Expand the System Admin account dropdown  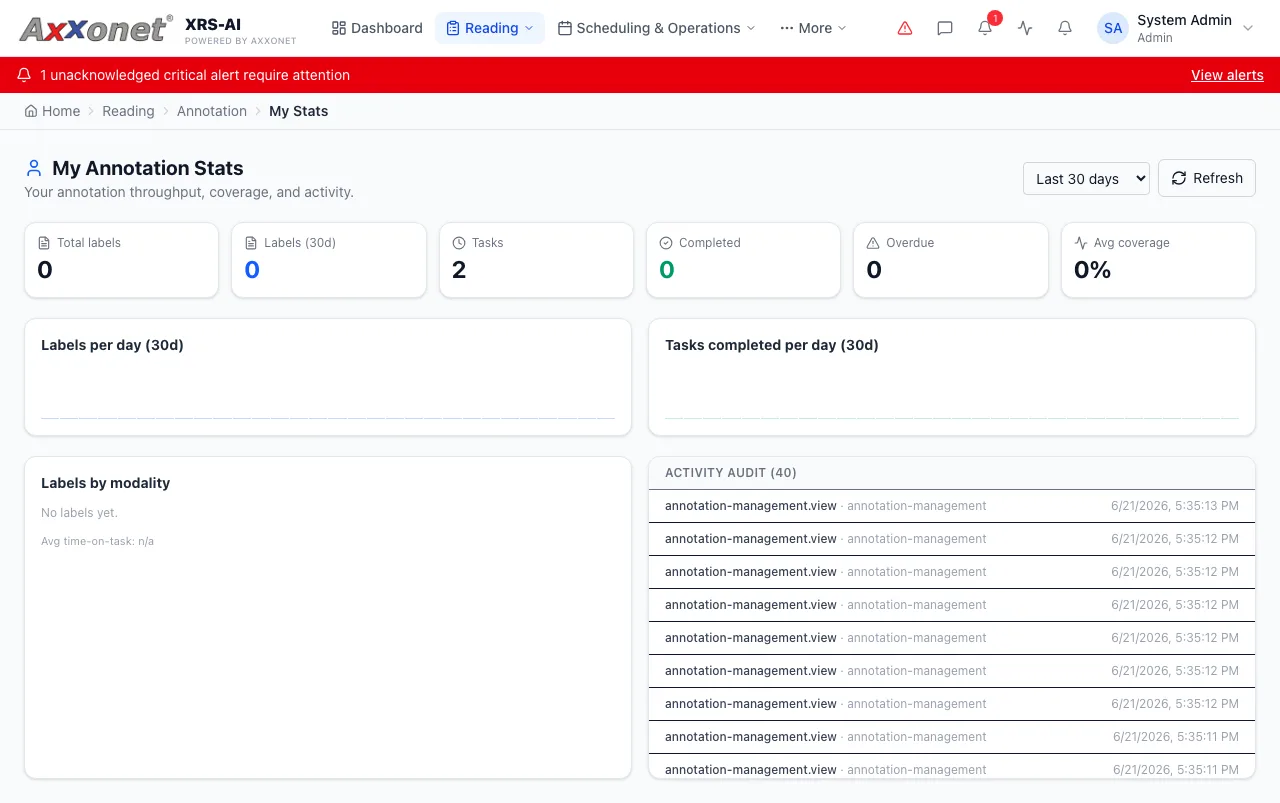pos(1176,28)
